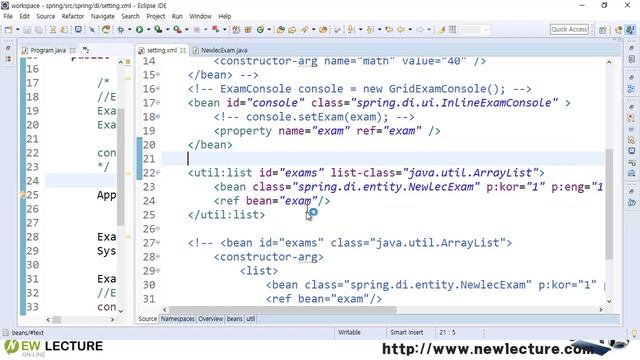
Task: Expand the Run history dropdown arrow
Action: 148,29
